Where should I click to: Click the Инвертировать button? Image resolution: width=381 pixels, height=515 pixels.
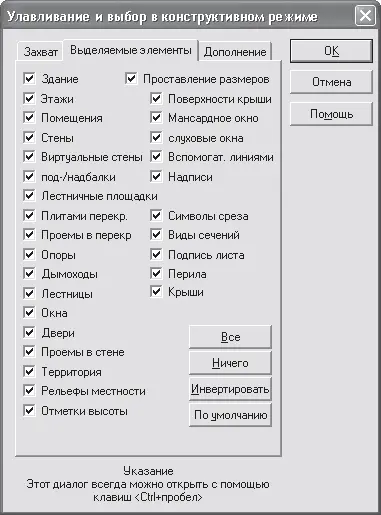[x=230, y=389]
